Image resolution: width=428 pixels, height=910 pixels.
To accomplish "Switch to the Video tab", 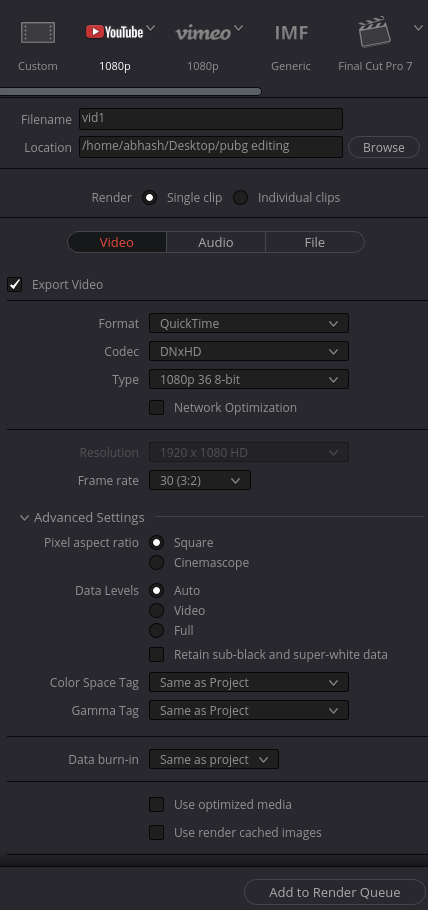I will pos(117,242).
